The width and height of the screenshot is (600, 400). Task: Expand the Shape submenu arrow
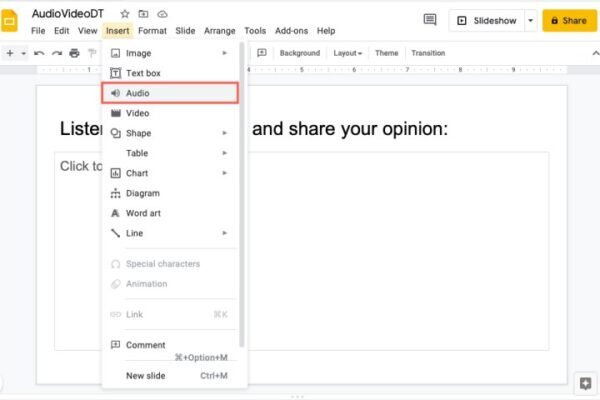225,133
